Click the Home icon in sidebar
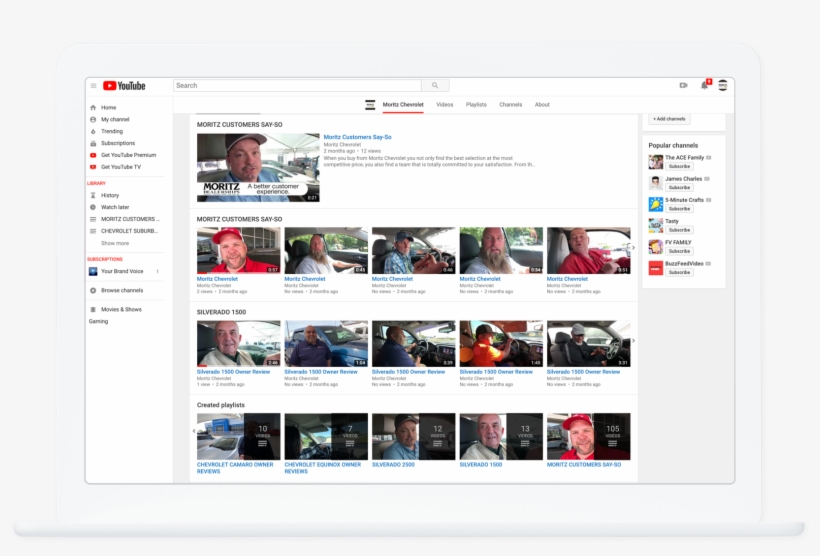The image size is (820, 556). click(x=93, y=107)
